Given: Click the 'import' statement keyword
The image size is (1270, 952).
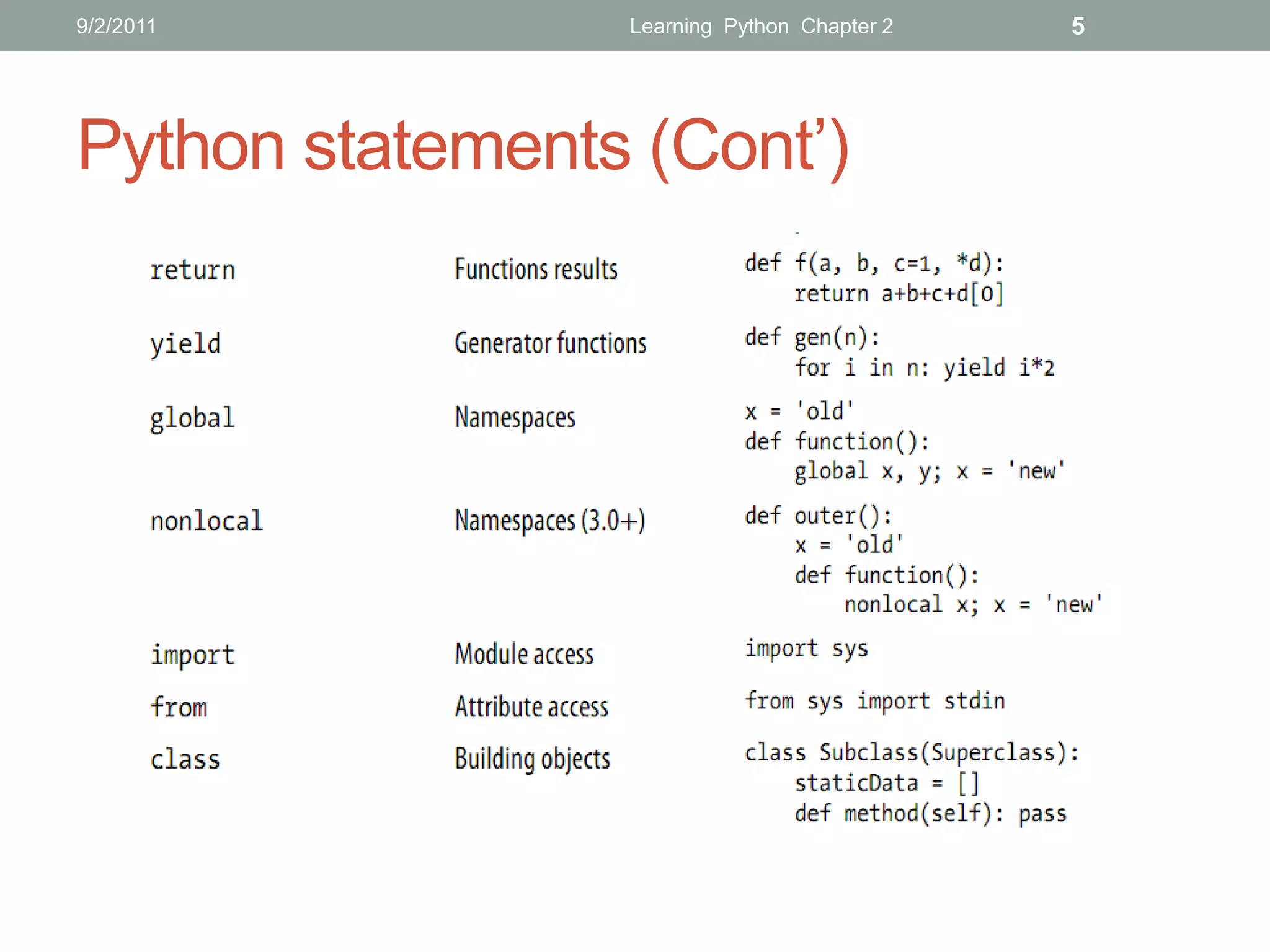Looking at the screenshot, I should pos(192,655).
